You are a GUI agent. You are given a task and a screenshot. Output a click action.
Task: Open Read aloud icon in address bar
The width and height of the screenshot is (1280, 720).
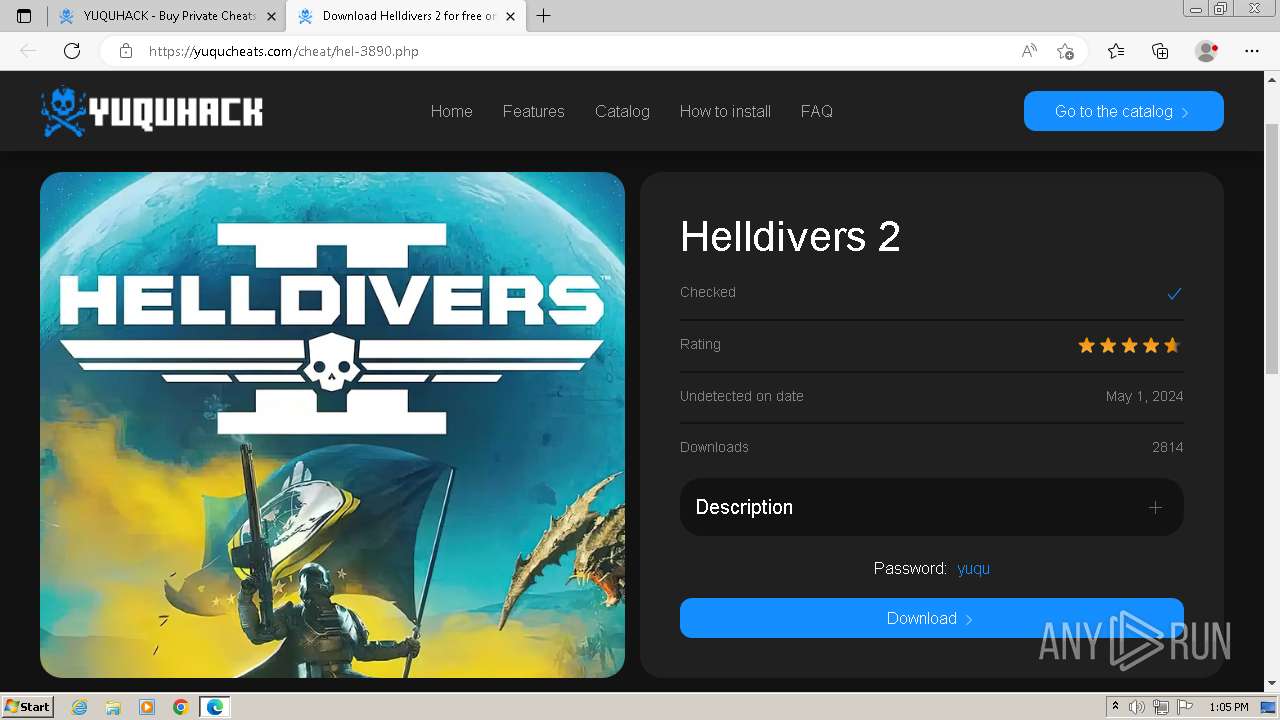1029,51
